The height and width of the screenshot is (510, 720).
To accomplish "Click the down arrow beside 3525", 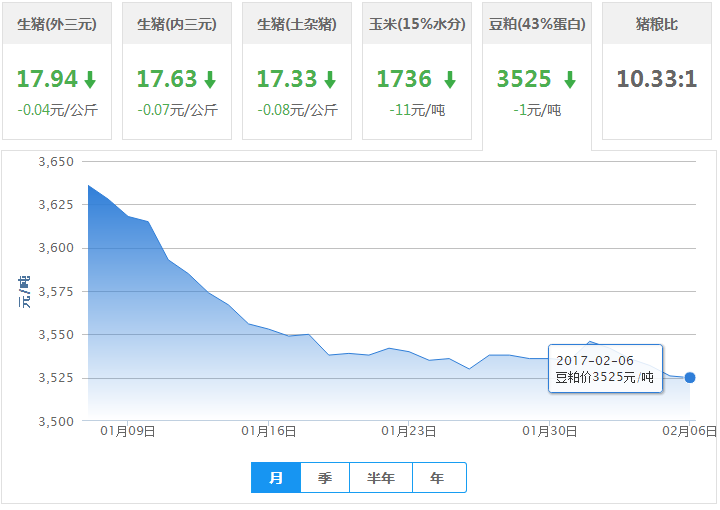I will (570, 79).
